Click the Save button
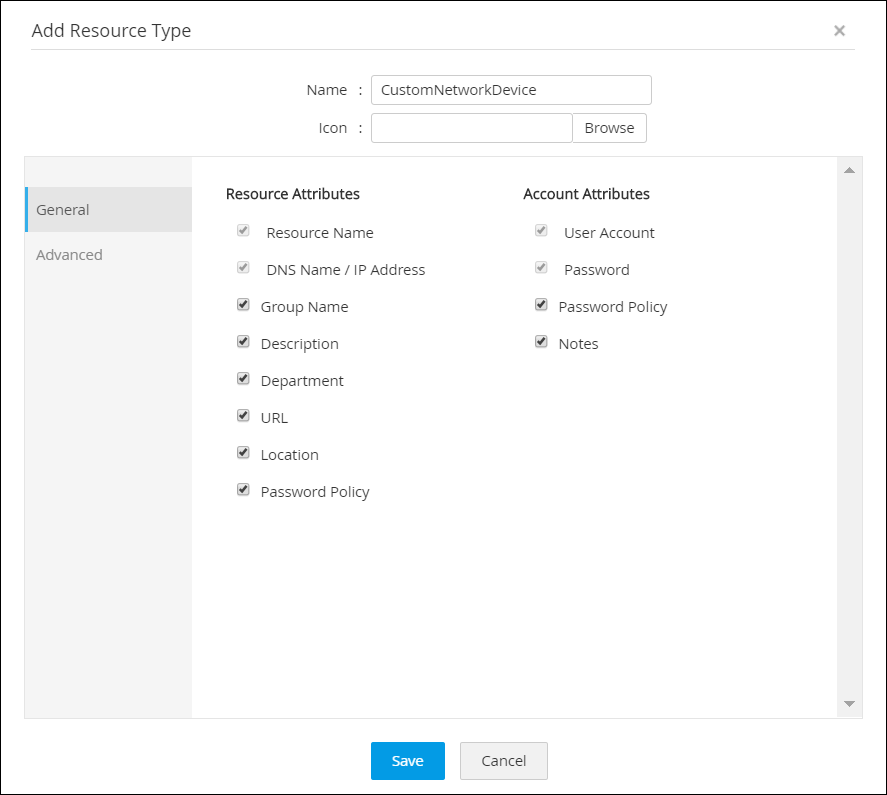 407,761
